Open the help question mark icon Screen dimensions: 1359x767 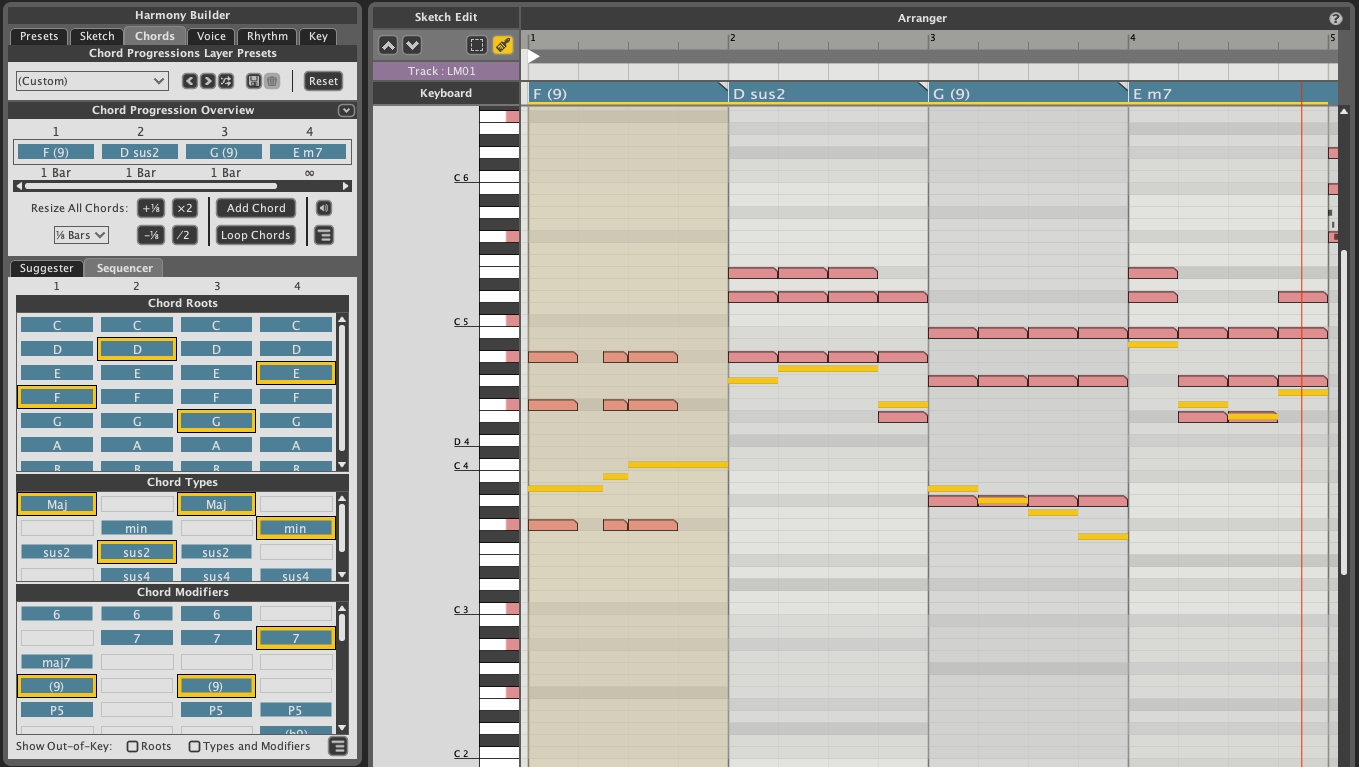tap(1335, 18)
